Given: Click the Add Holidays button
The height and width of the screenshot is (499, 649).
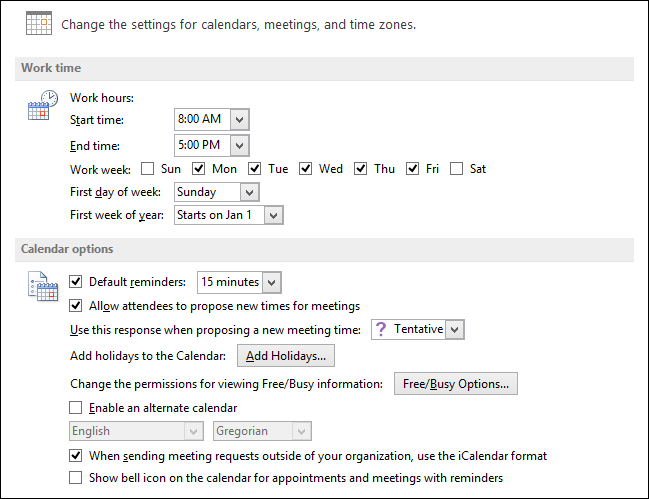Looking at the screenshot, I should click(x=285, y=356).
